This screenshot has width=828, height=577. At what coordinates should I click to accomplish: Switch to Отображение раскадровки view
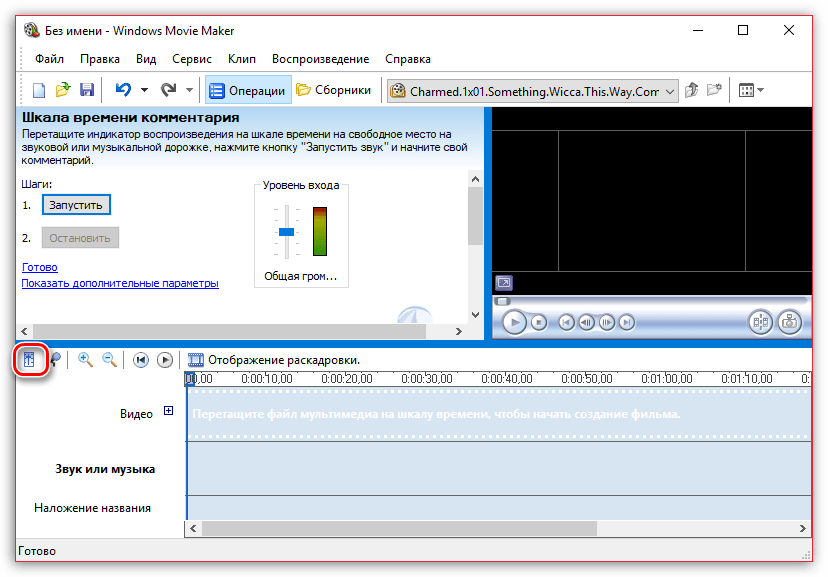(x=274, y=360)
